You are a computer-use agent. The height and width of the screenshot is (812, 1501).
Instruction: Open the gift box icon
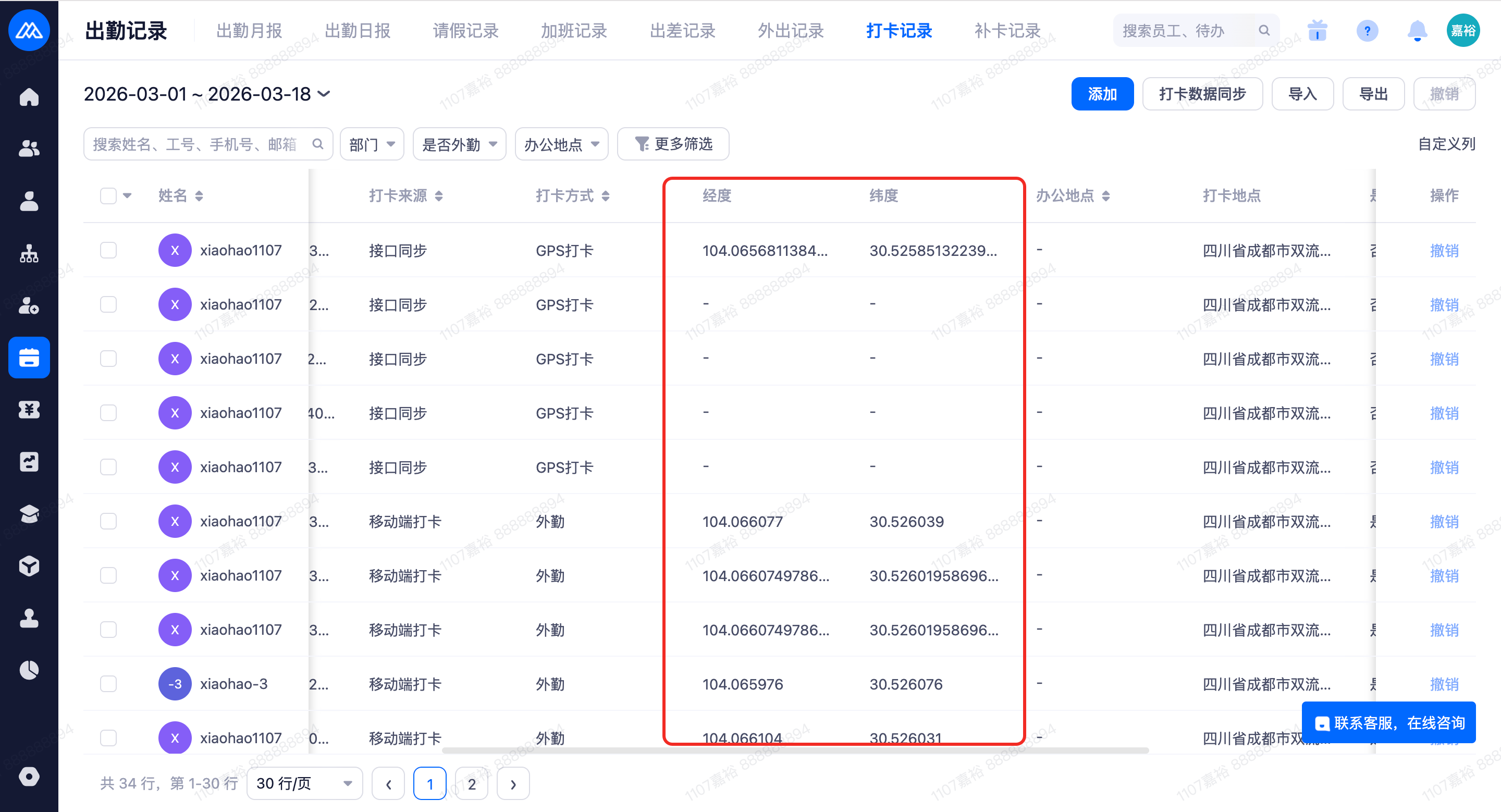tap(1317, 31)
